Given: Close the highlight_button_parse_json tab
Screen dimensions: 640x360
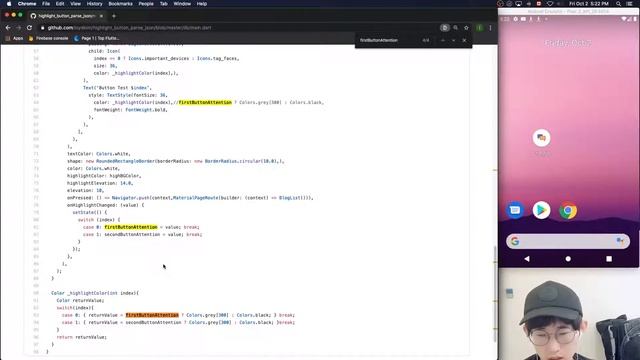Looking at the screenshot, I should [101, 16].
